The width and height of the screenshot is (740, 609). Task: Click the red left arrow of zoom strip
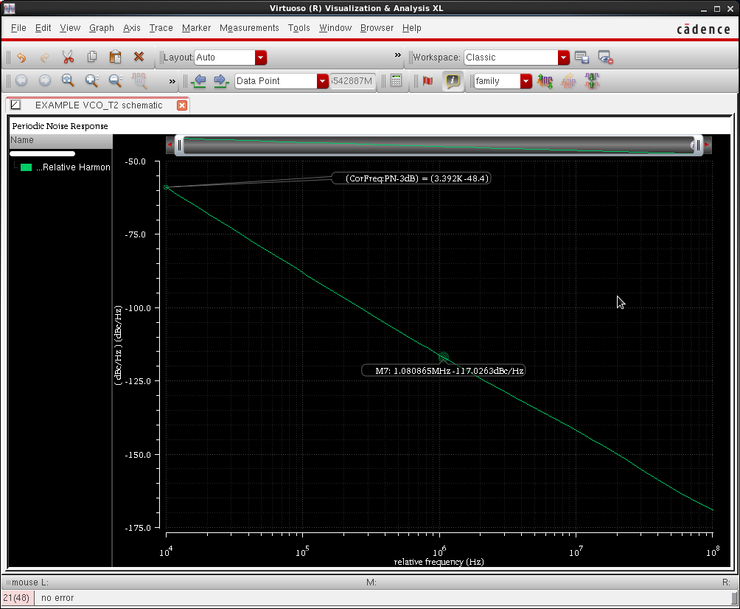tap(170, 145)
